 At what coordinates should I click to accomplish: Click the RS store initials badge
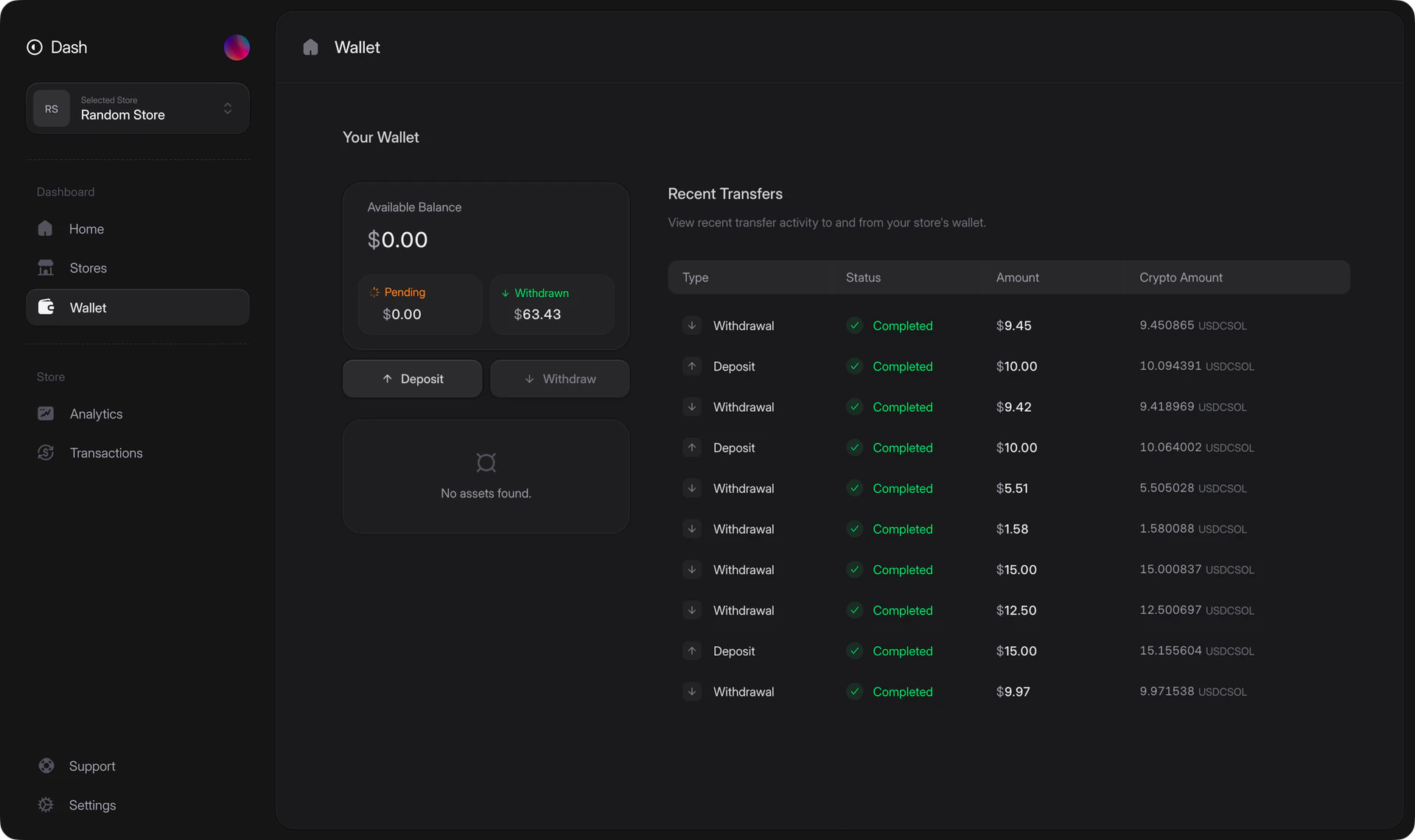pyautogui.click(x=52, y=108)
